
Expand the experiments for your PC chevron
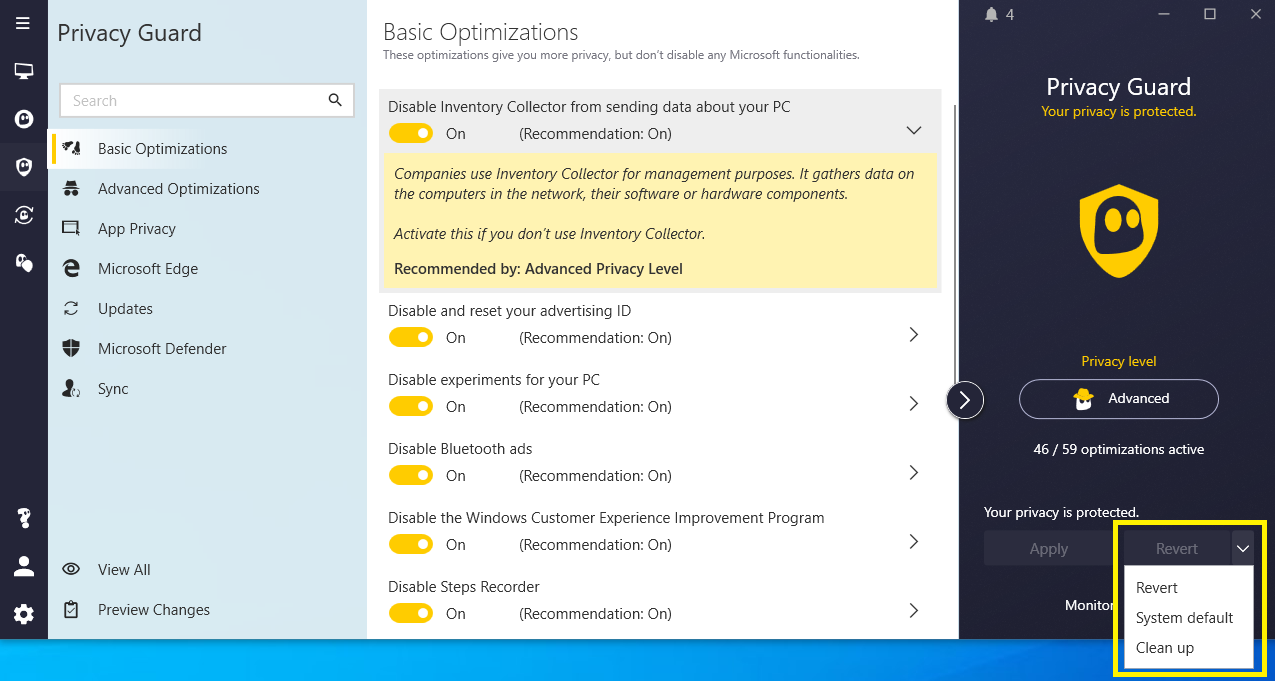913,403
